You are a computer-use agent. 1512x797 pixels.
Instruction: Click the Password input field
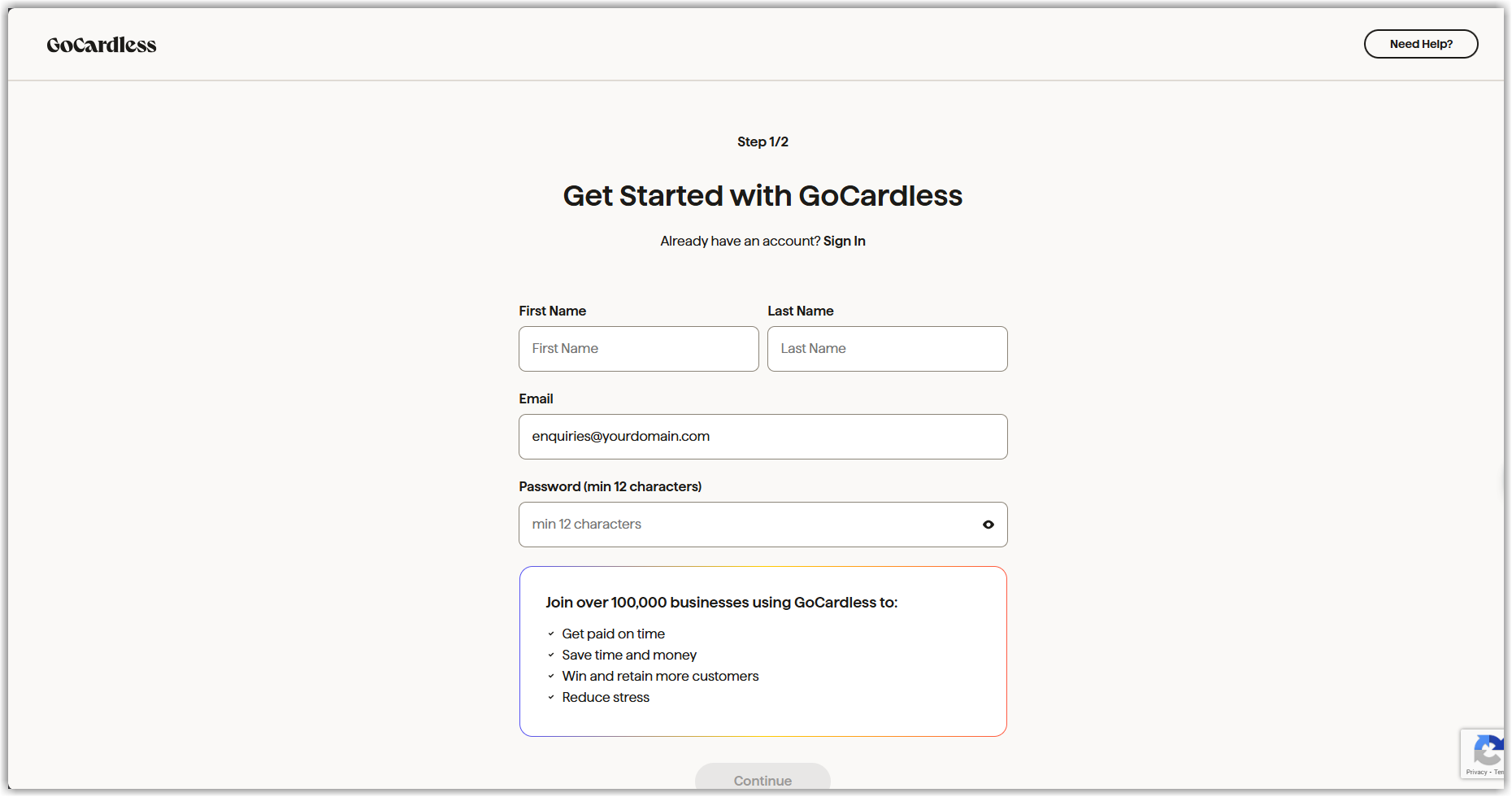click(x=763, y=525)
